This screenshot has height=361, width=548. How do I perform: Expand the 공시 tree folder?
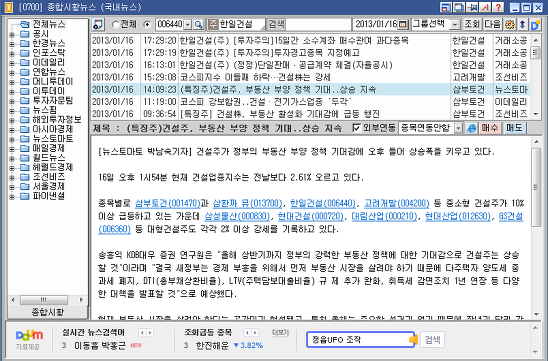click(12, 35)
